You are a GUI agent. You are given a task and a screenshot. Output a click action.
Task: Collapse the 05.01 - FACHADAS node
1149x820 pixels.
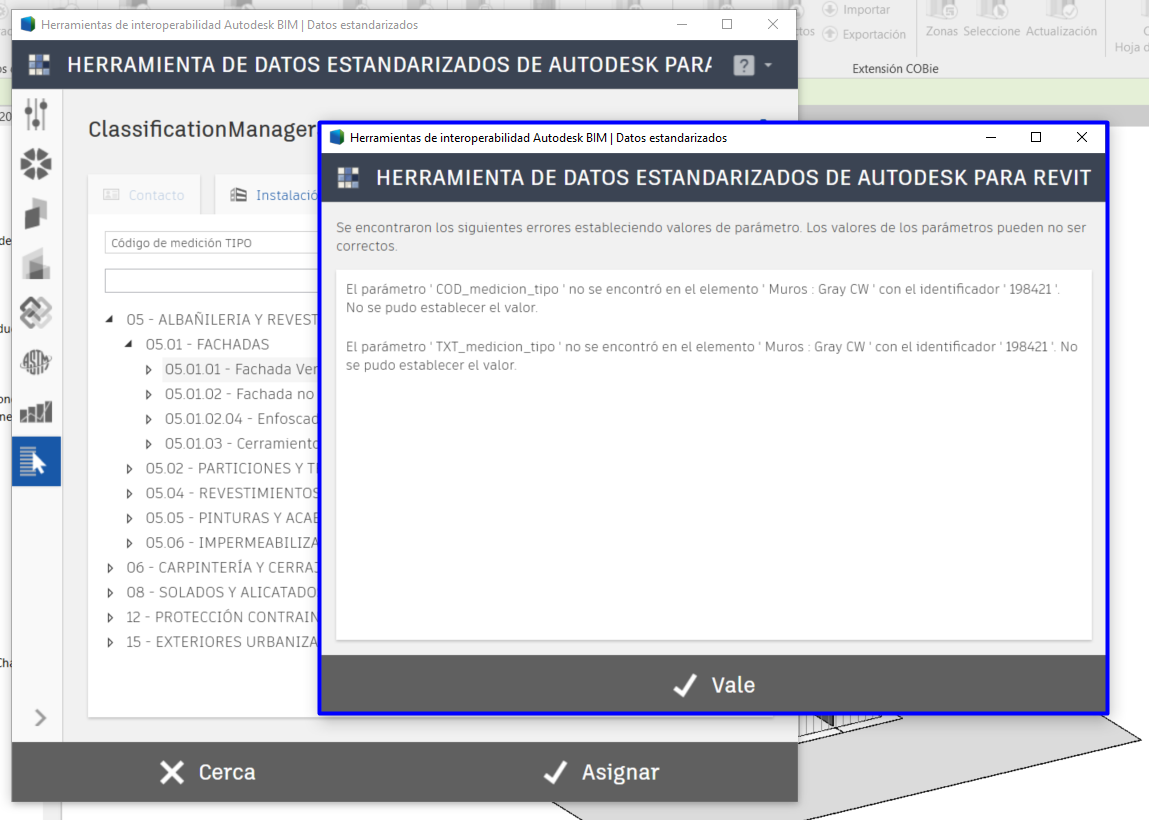coord(129,344)
